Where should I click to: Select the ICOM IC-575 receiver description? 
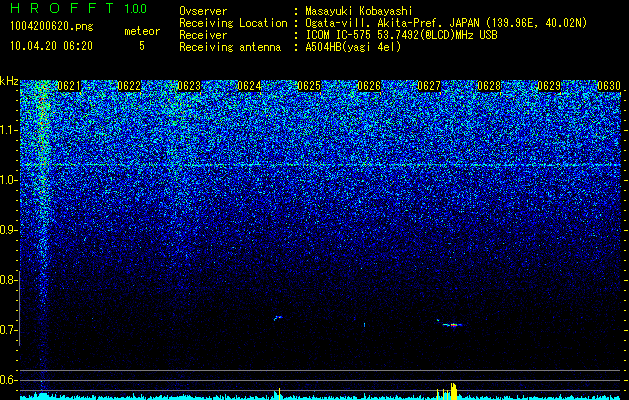click(401, 35)
